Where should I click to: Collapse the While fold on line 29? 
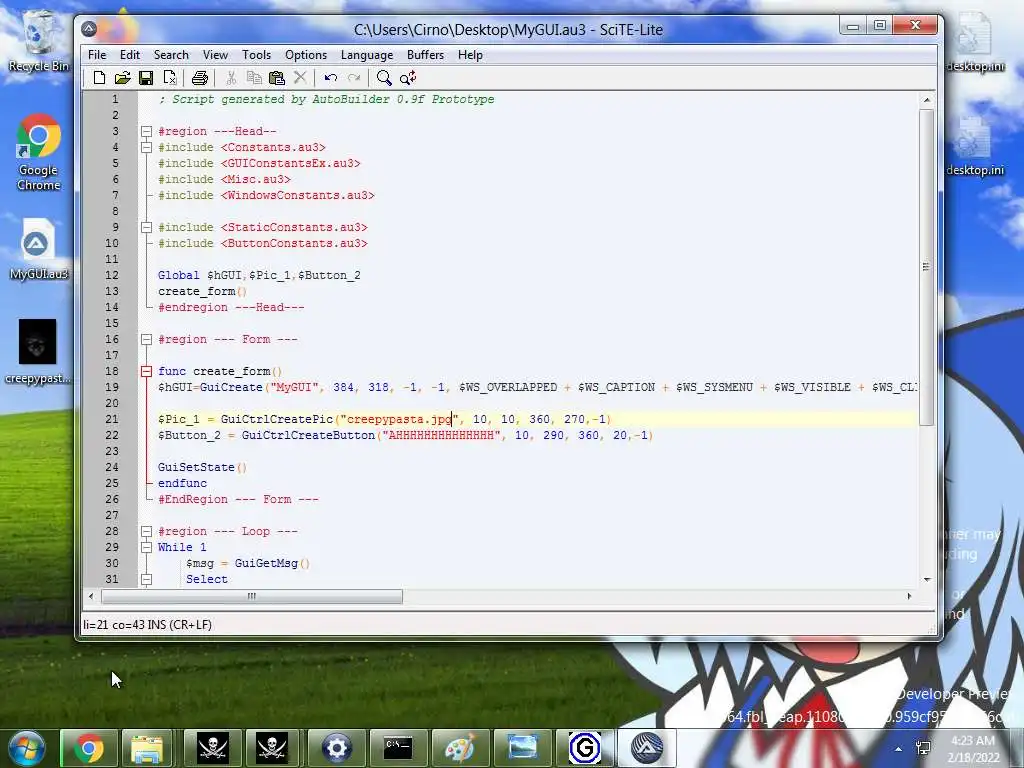tap(146, 547)
